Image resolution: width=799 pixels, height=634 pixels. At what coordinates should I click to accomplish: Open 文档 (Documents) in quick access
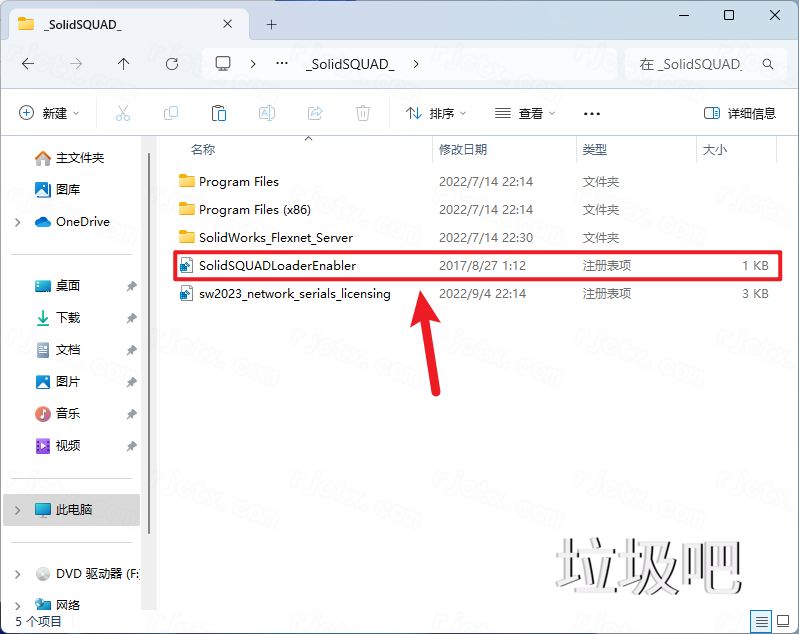click(58, 350)
